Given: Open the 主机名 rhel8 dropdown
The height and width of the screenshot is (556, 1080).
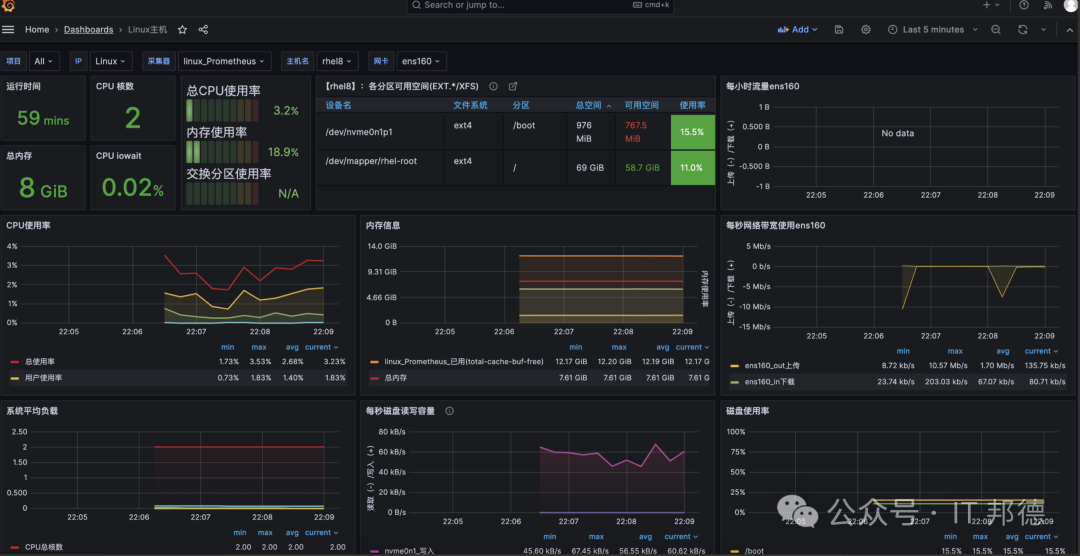Looking at the screenshot, I should click(338, 61).
